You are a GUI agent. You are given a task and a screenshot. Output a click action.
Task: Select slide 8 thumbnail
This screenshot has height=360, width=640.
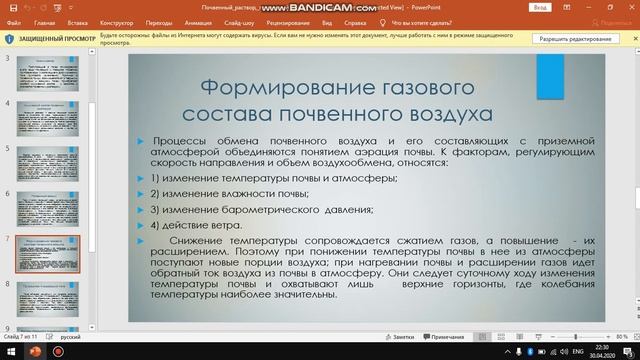click(x=48, y=299)
